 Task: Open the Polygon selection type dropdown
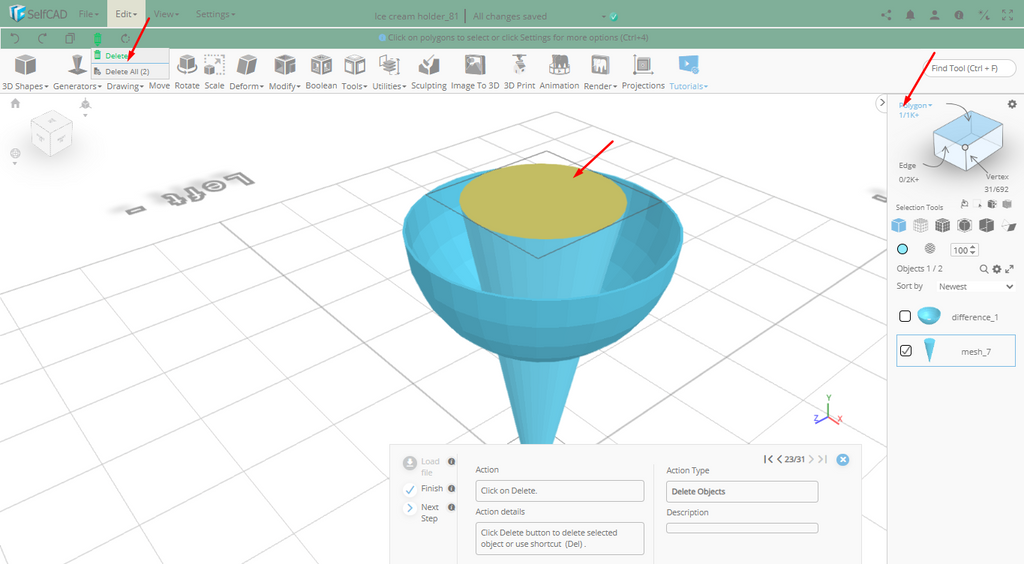pos(916,105)
